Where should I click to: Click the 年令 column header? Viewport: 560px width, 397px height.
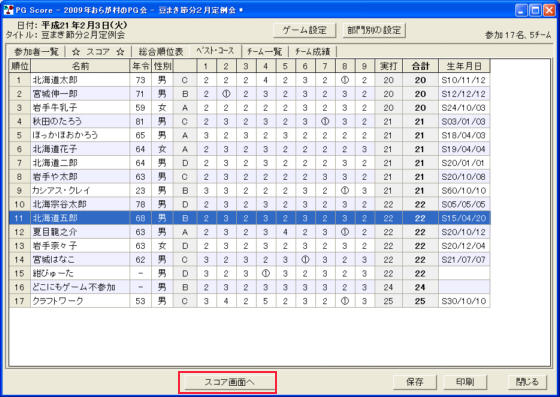point(141,66)
